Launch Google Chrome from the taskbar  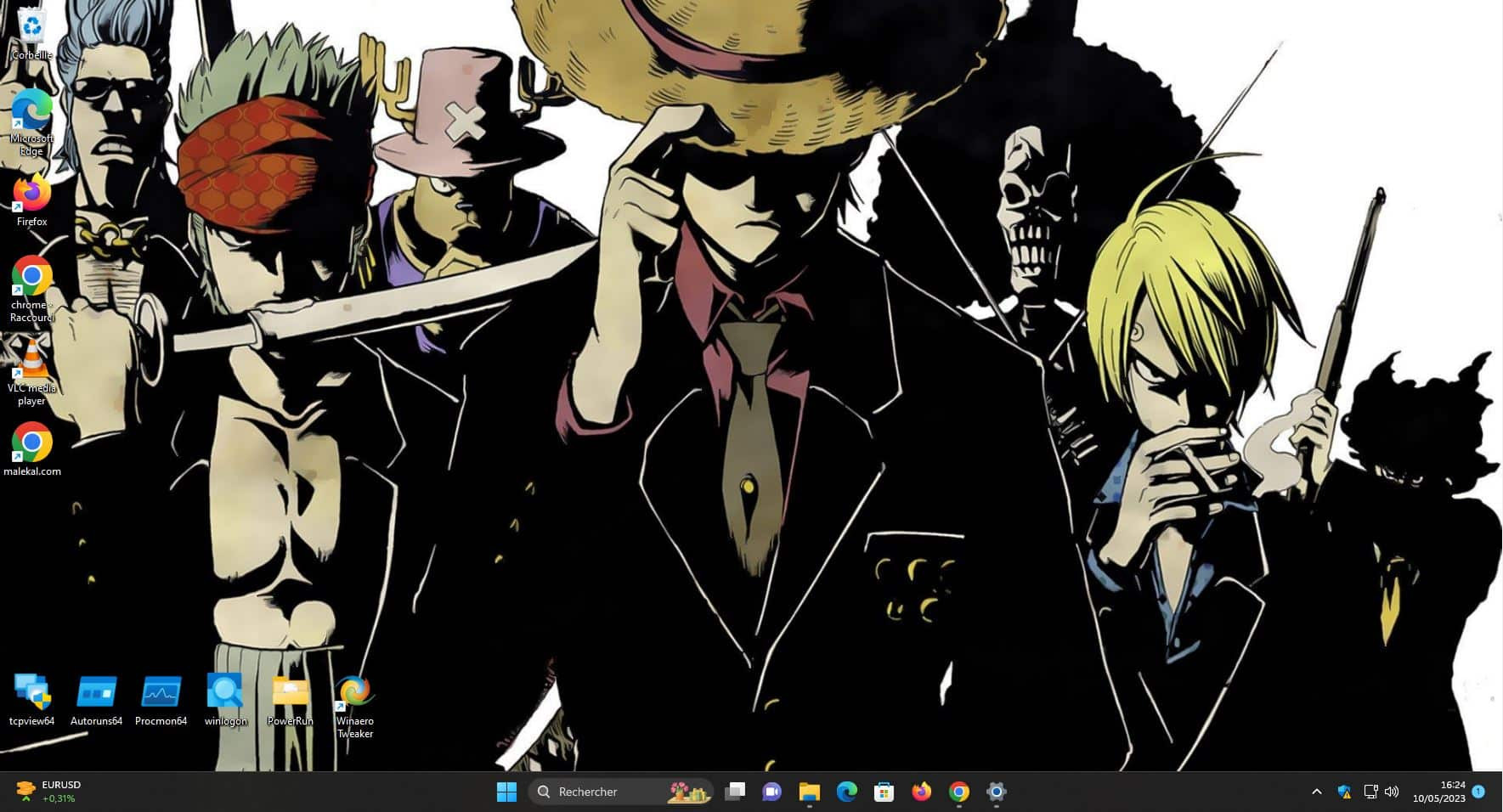[x=958, y=792]
